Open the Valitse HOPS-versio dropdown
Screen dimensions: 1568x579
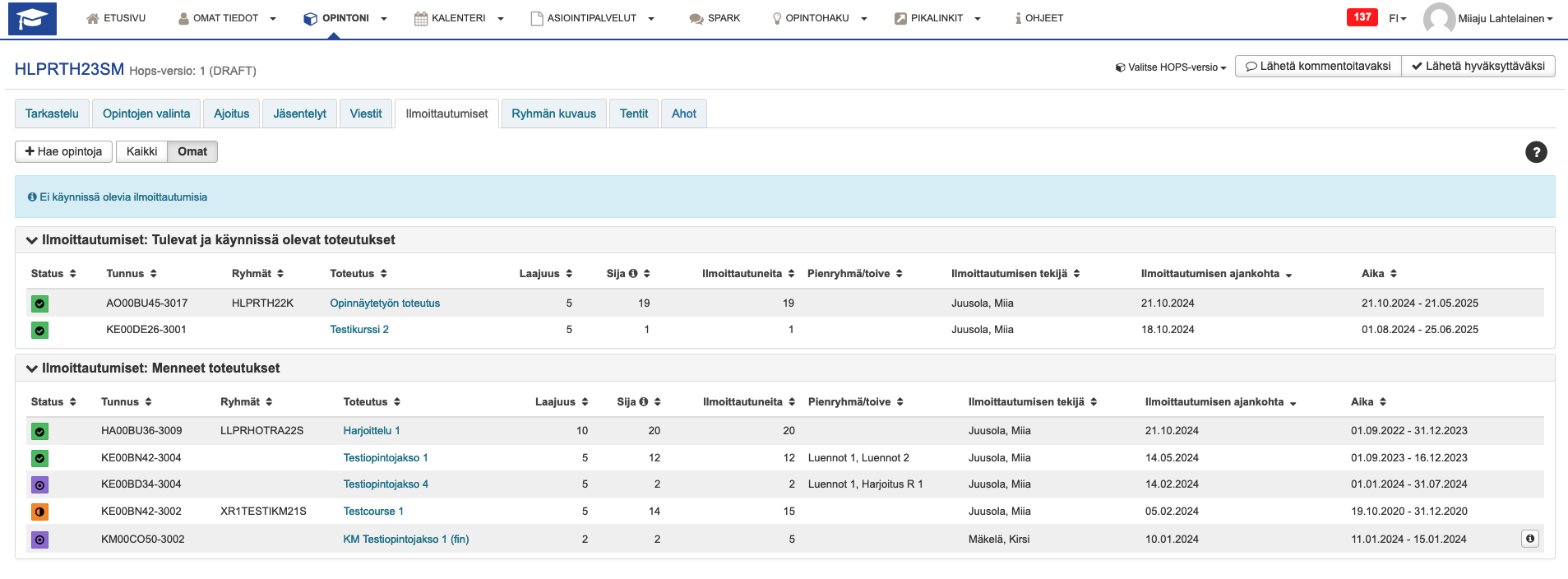[x=1171, y=67]
